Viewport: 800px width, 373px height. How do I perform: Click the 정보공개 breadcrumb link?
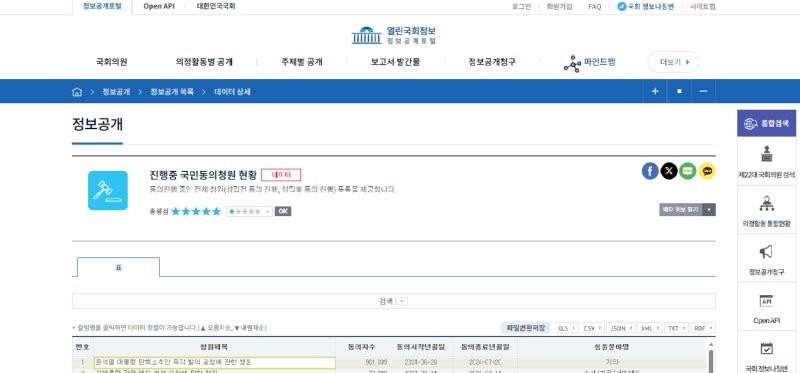(x=116, y=92)
